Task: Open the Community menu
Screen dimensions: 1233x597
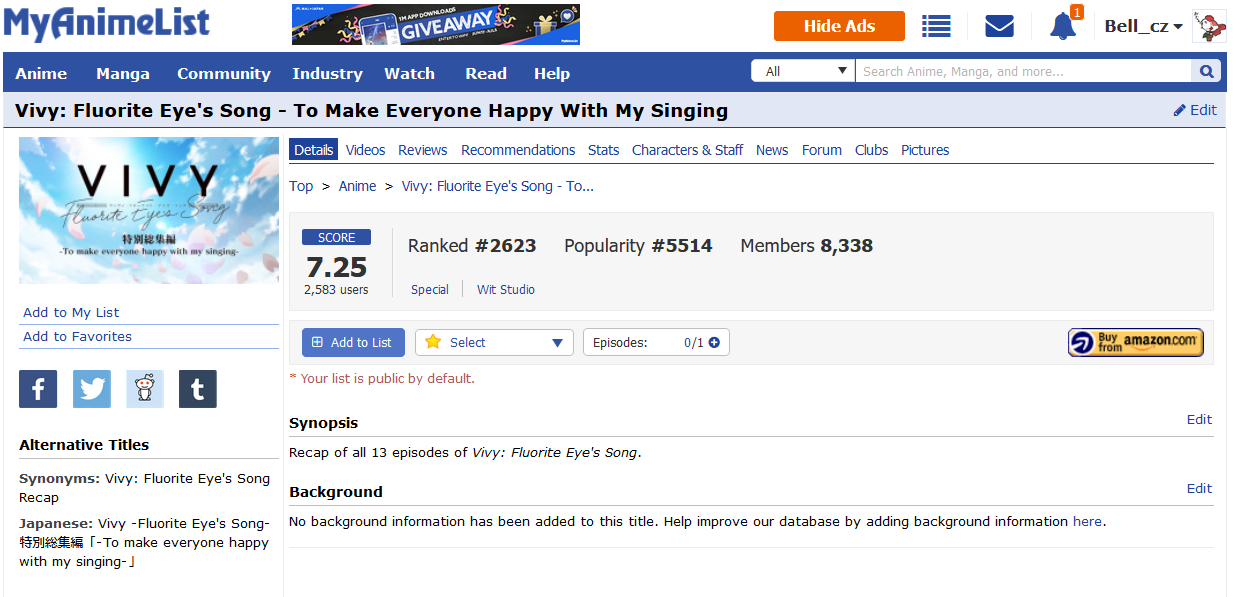Action: click(x=224, y=73)
